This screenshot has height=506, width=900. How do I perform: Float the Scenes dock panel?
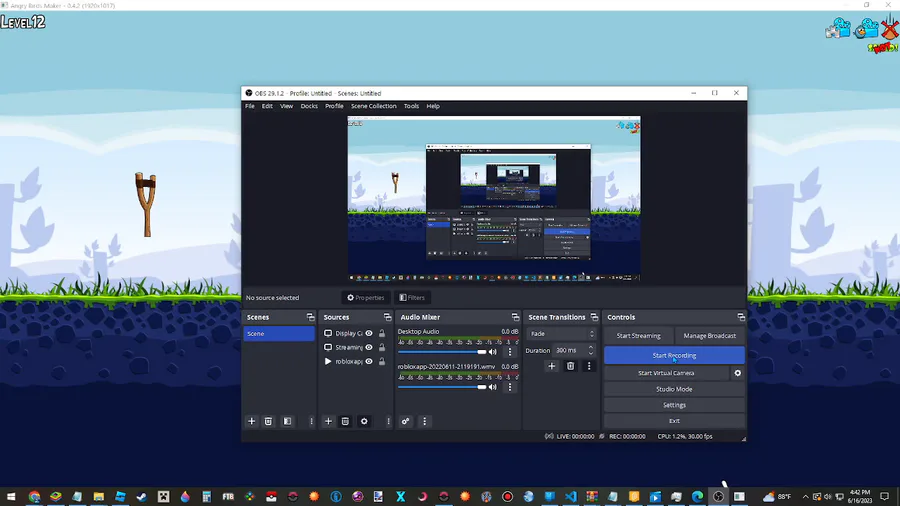pos(311,317)
